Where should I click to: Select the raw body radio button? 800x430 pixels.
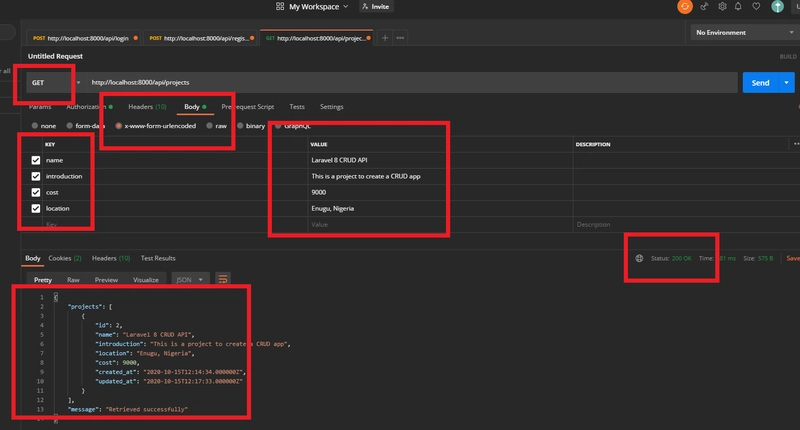point(209,125)
